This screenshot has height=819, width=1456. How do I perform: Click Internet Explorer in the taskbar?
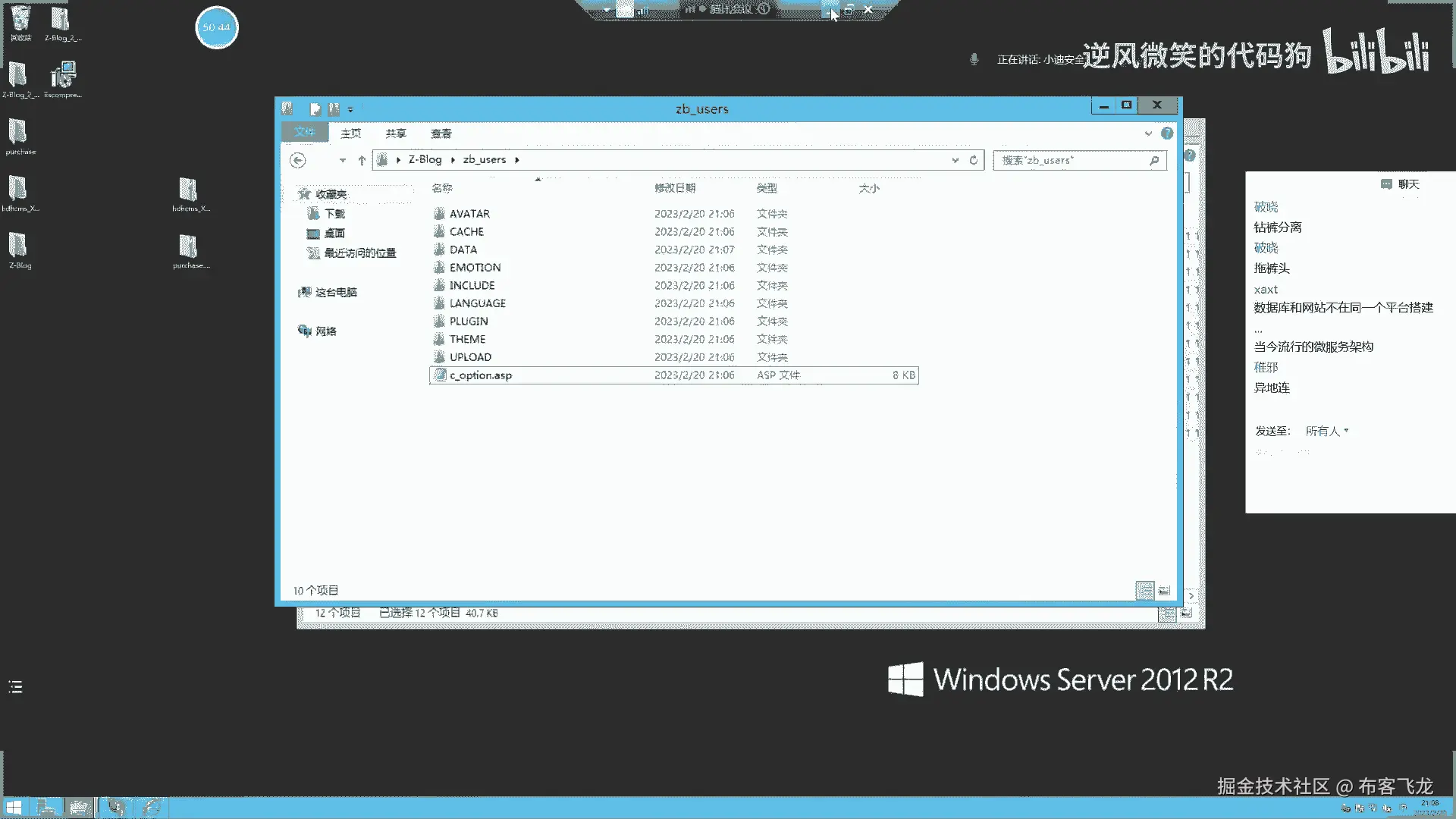coord(152,808)
